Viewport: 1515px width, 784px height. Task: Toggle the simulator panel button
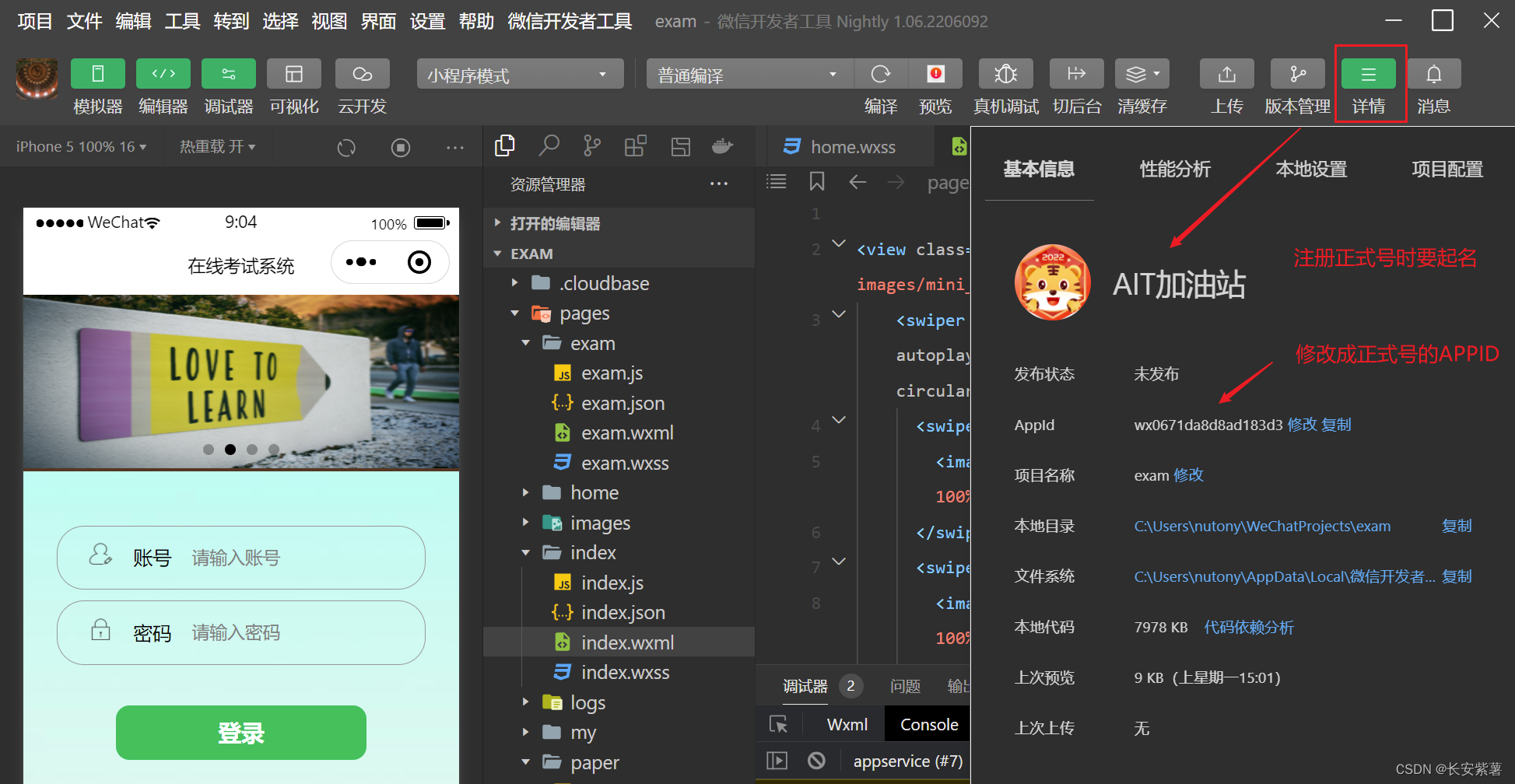(98, 74)
